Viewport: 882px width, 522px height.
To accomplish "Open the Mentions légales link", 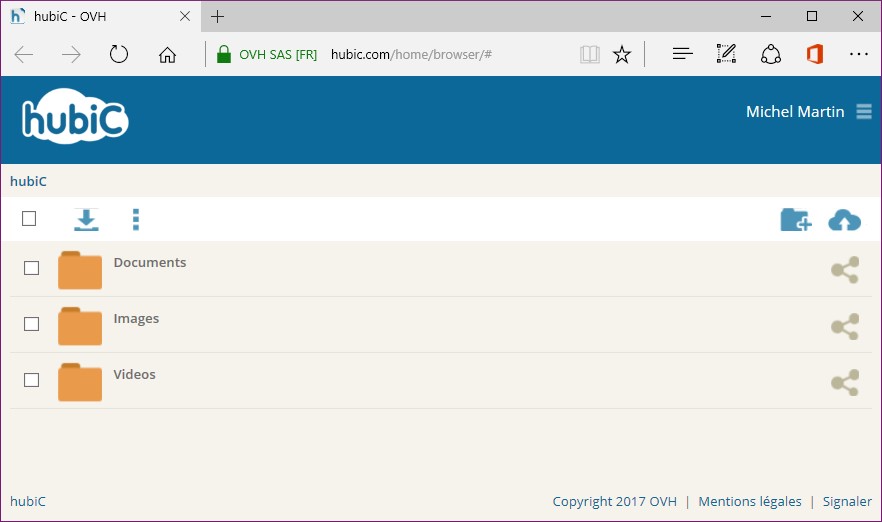I will pos(749,502).
